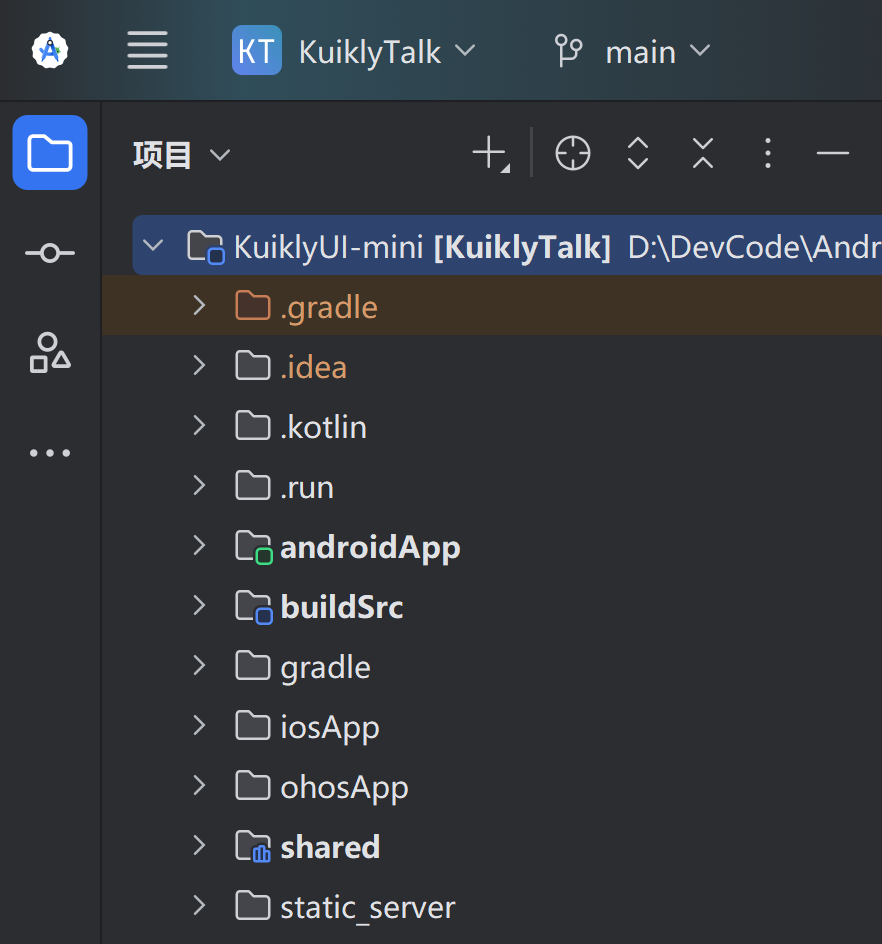The height and width of the screenshot is (944, 882).
Task: Expand the ohosApp folder
Action: (x=199, y=786)
